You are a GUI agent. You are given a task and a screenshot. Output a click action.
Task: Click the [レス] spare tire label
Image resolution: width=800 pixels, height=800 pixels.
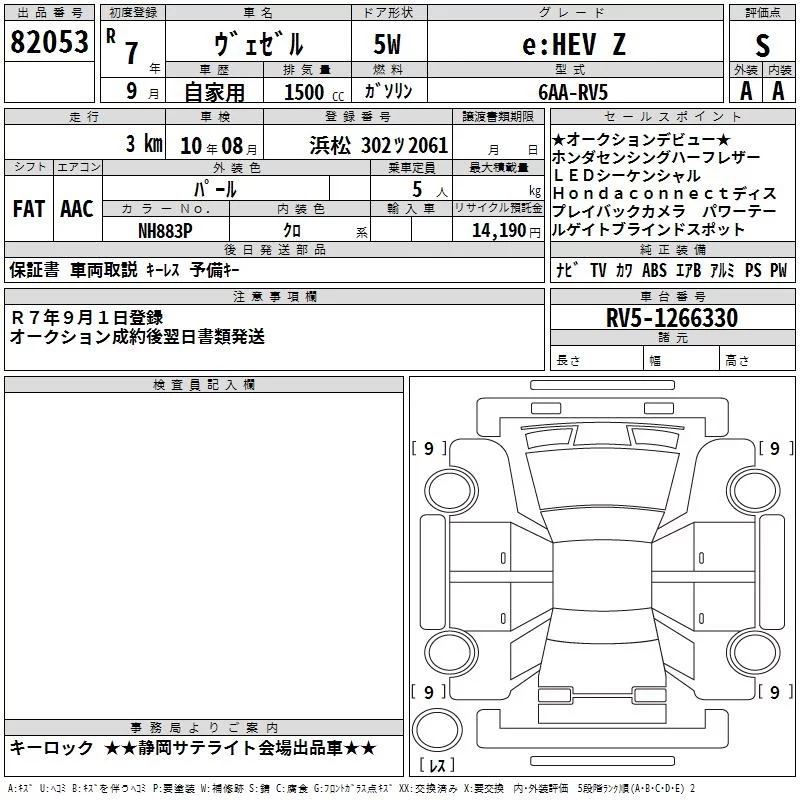[437, 765]
